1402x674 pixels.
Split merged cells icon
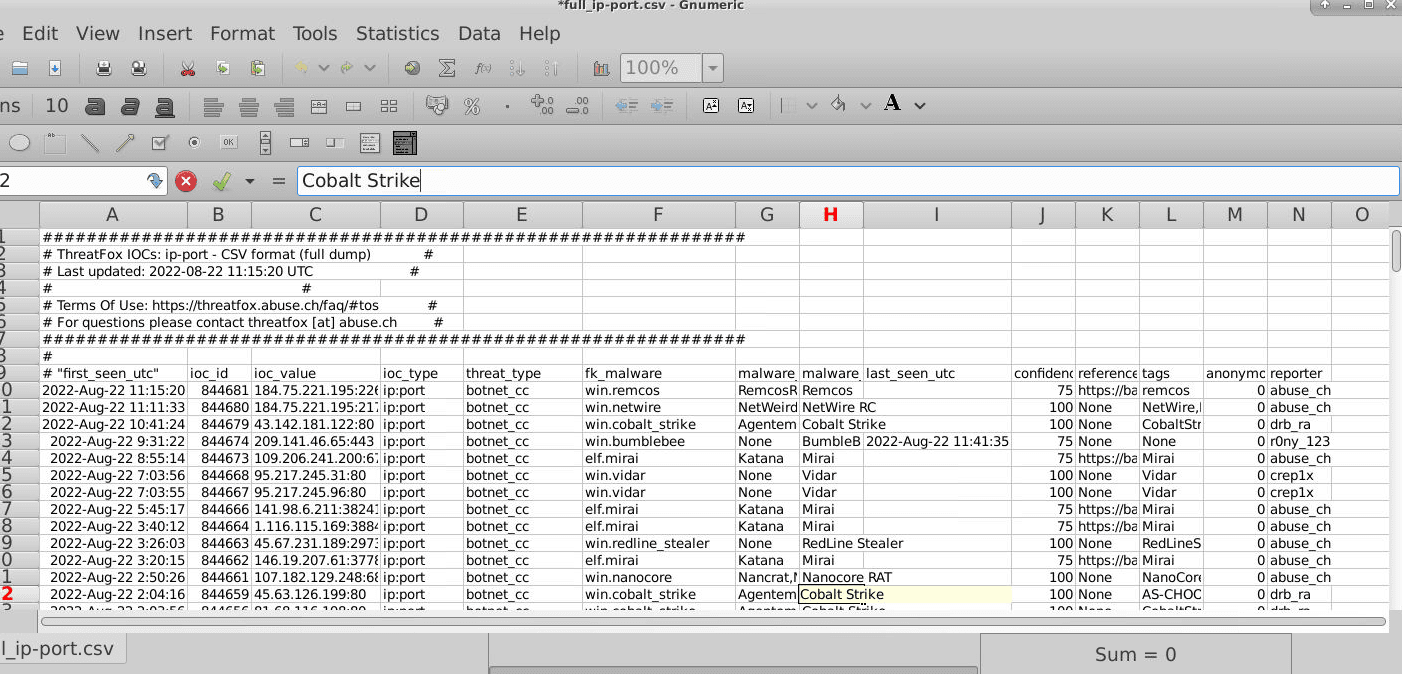(x=389, y=105)
